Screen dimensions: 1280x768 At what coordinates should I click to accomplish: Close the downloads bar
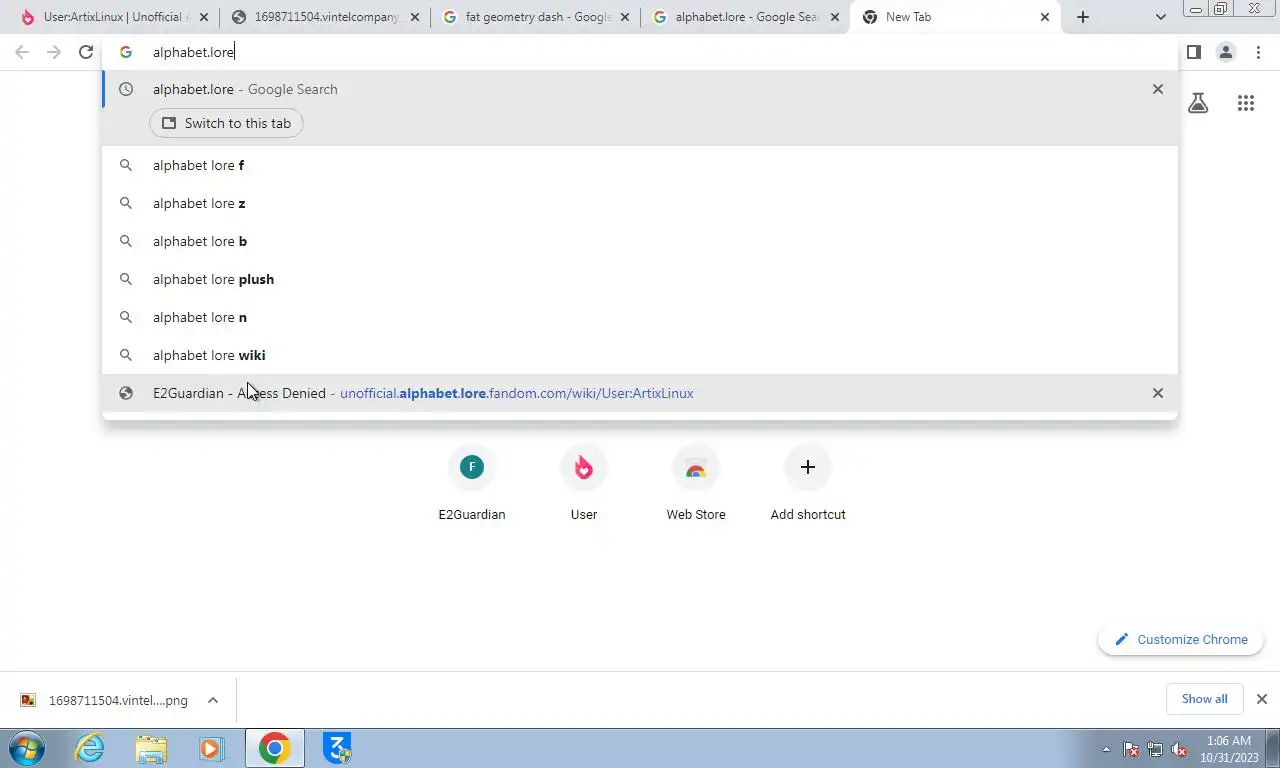[x=1262, y=699]
